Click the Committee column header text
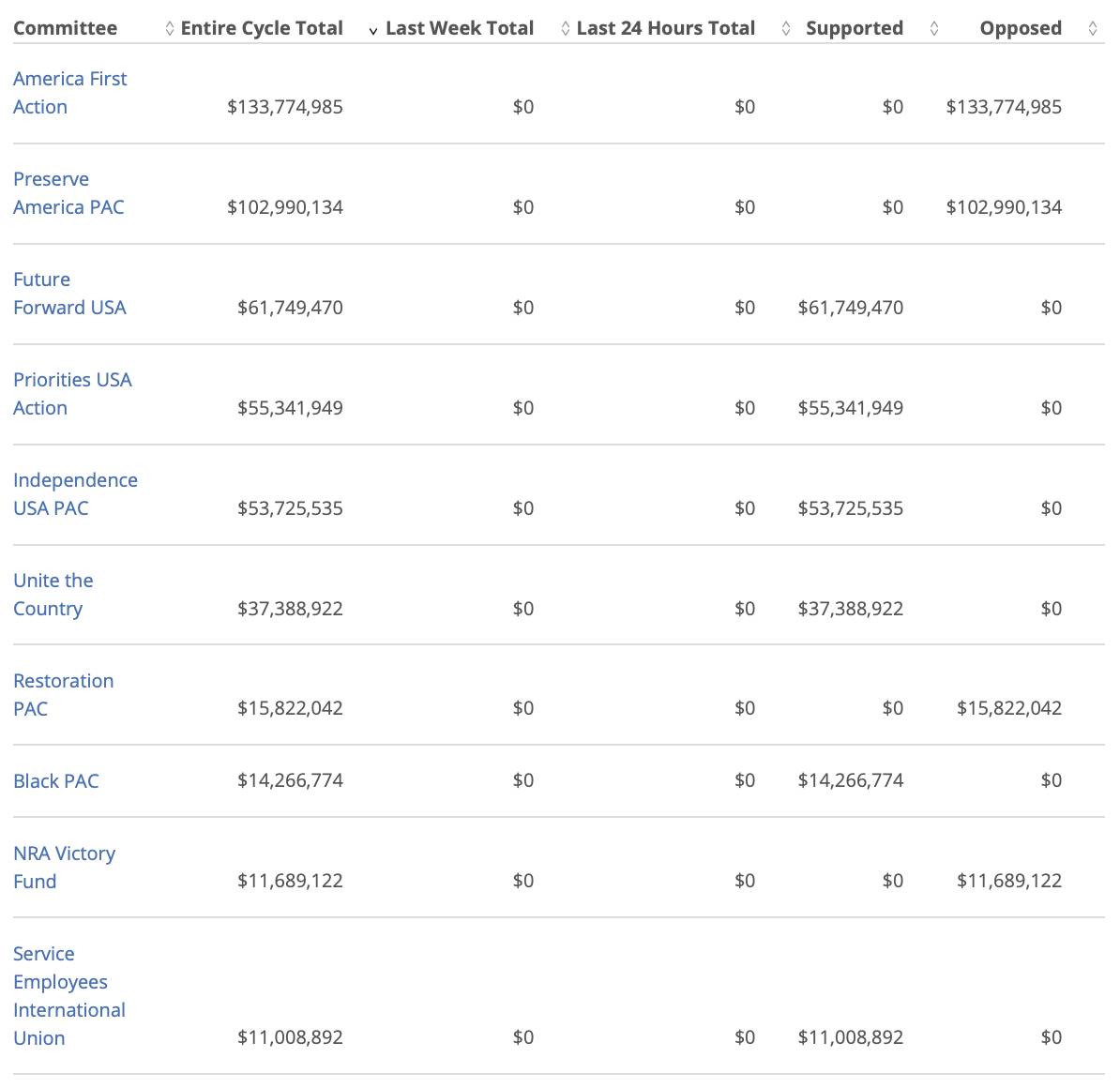The image size is (1120, 1088). (65, 28)
